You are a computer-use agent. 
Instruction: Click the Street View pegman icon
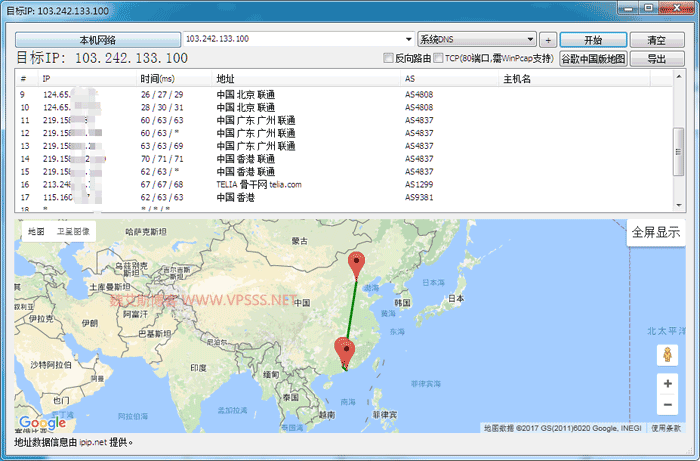(667, 355)
